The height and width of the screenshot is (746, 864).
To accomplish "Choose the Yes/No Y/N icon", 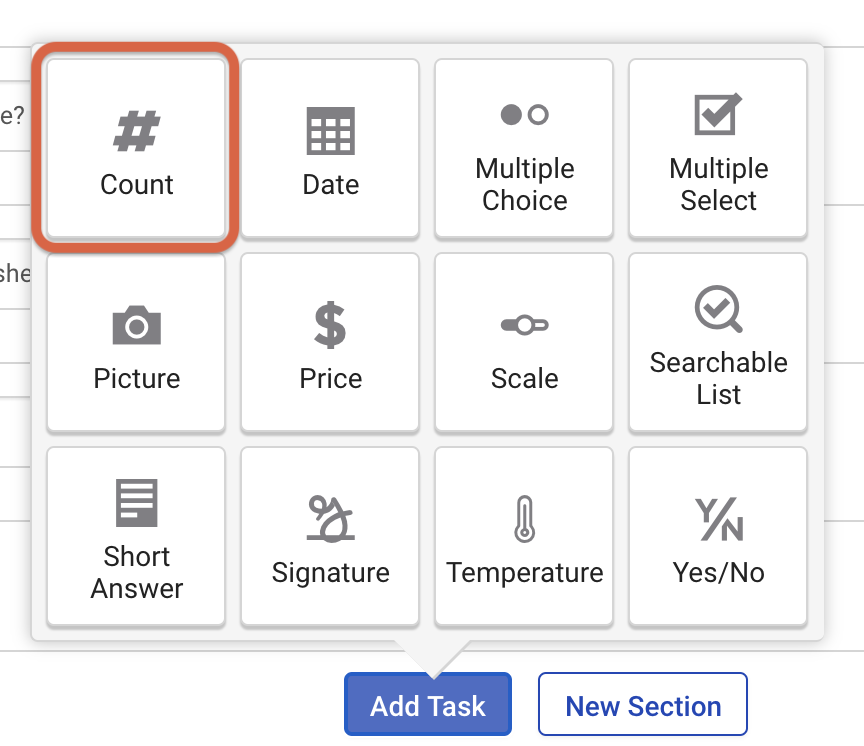I will click(719, 519).
